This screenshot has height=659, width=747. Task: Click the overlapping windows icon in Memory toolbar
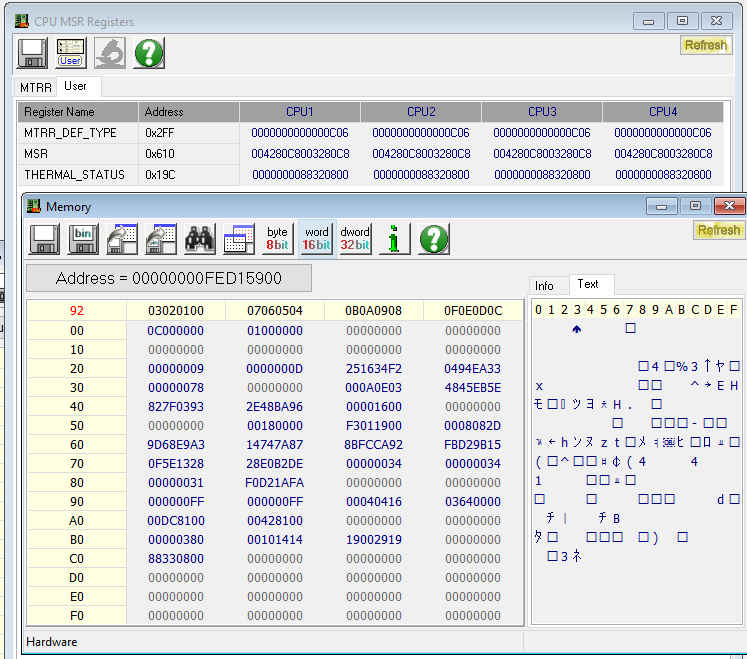tap(240, 238)
